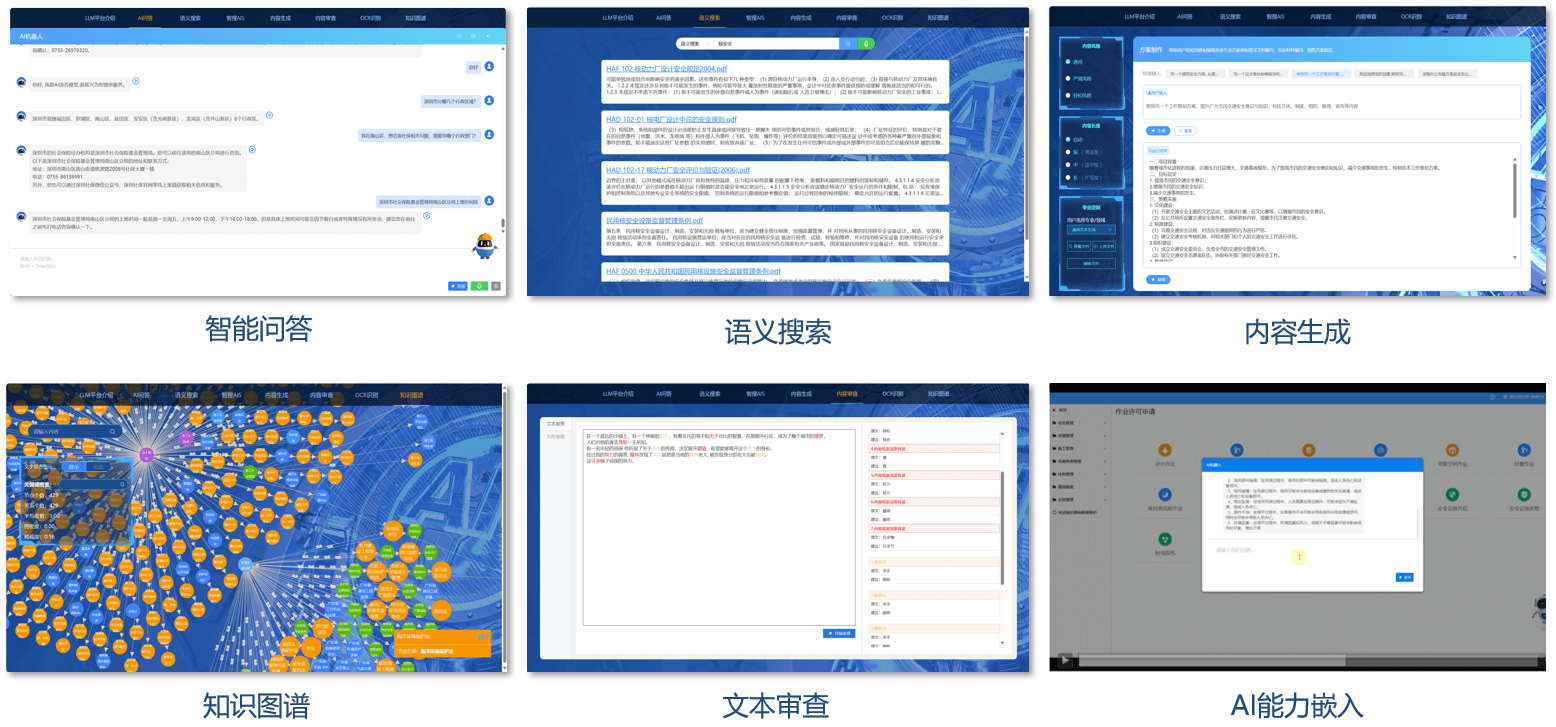The width and height of the screenshot is (1556, 727).
Task: Click the robot mascot in the 智能问答 chat panel
Action: (484, 245)
